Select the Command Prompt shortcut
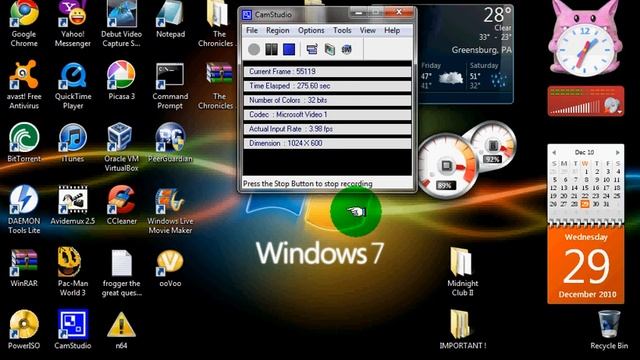The width and height of the screenshot is (640, 360). (x=170, y=85)
